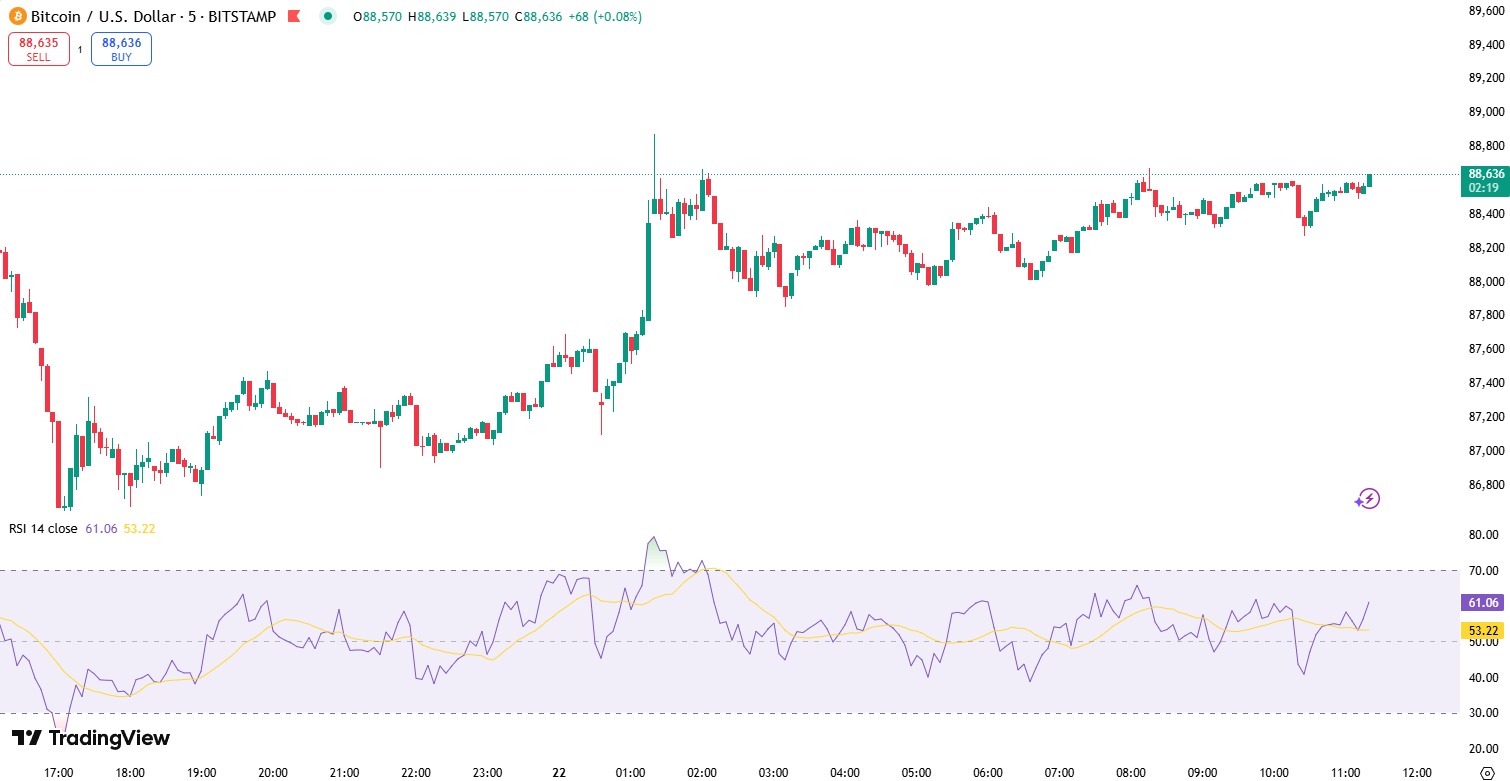This screenshot has height=781, width=1510.
Task: Click the TradingView logo
Action: [x=90, y=738]
